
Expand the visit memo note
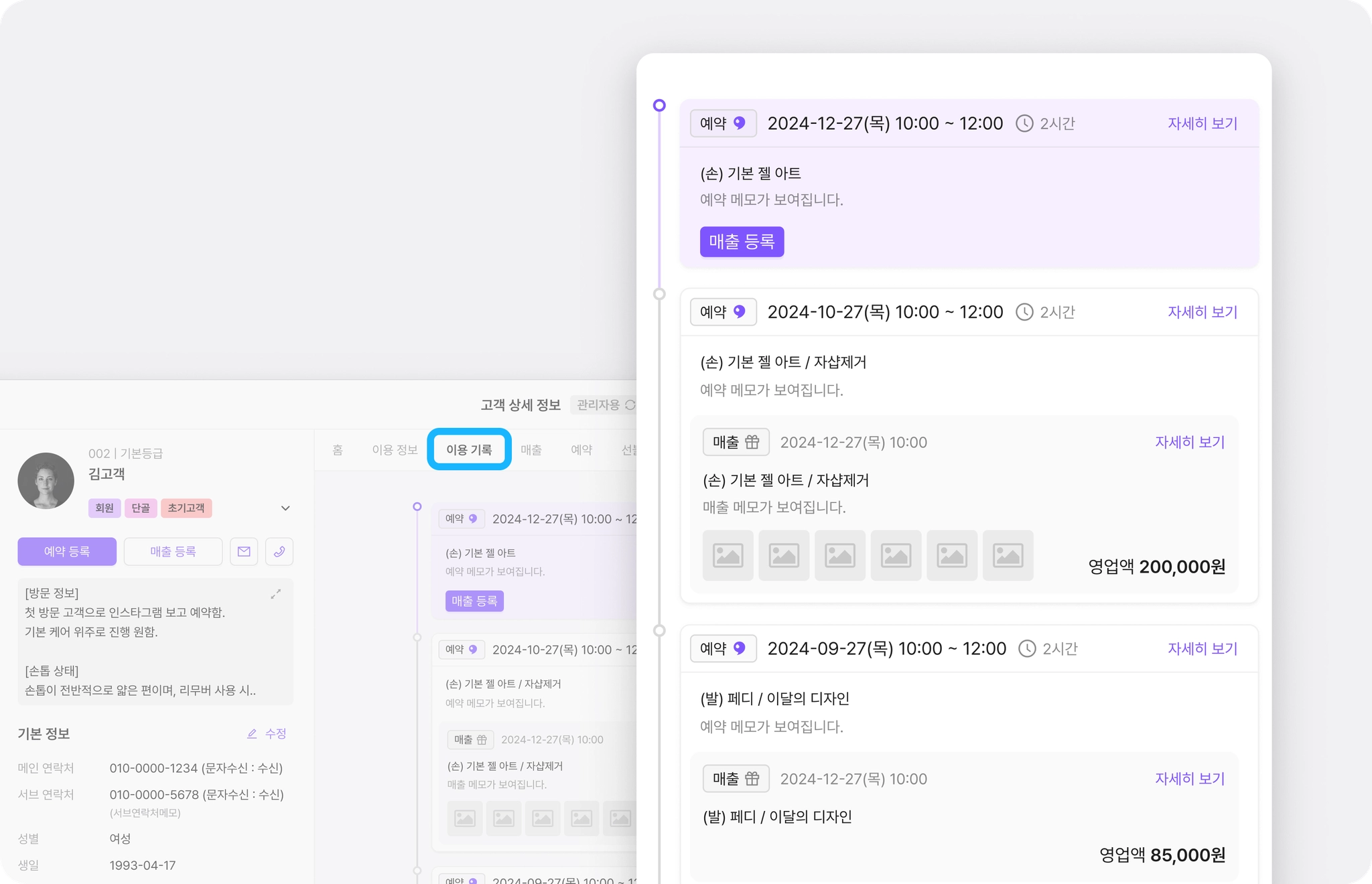pos(275,594)
